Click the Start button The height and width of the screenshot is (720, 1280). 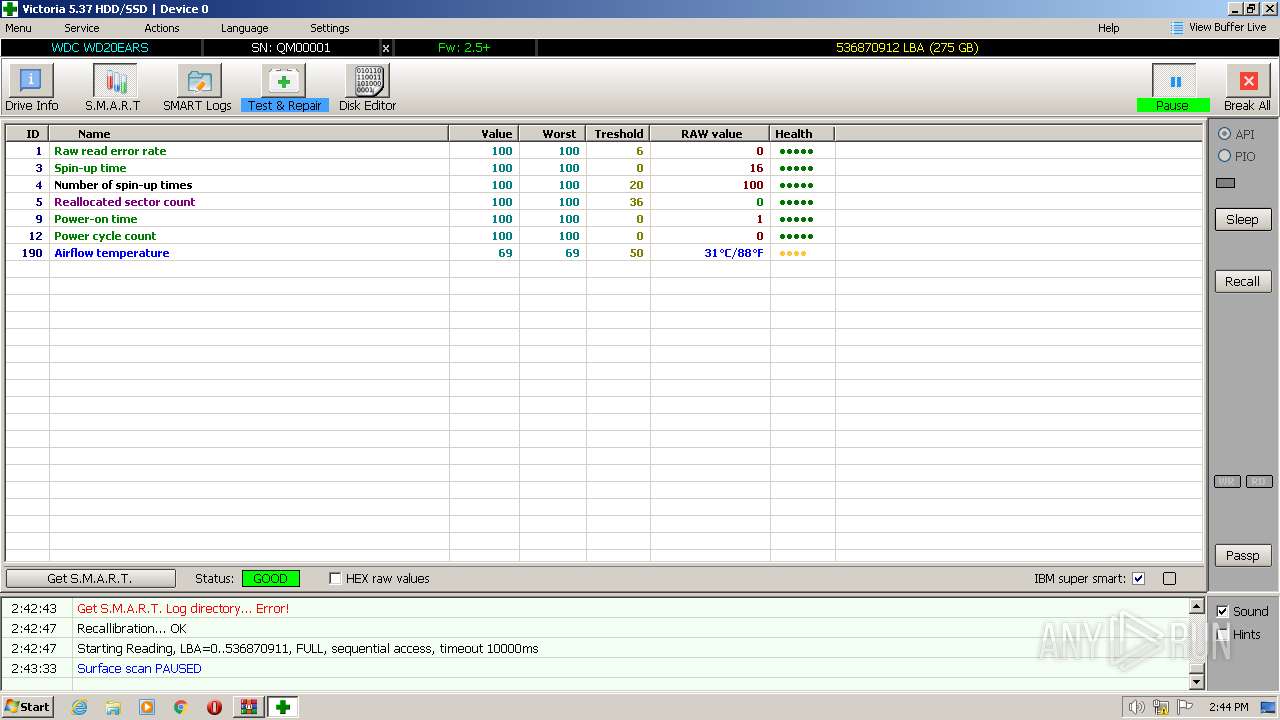point(27,707)
